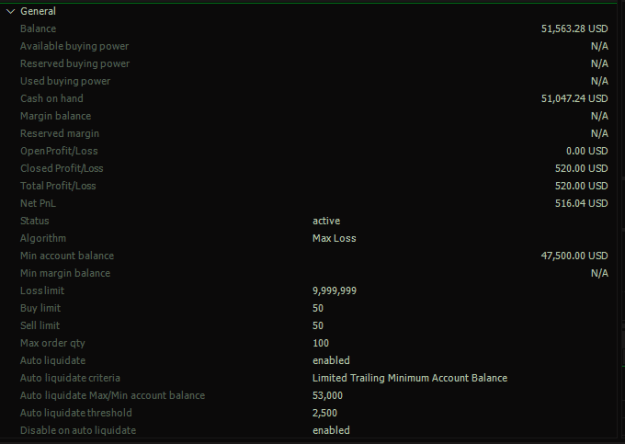Select N/A value for Margin balance
The image size is (625, 444).
point(599,116)
